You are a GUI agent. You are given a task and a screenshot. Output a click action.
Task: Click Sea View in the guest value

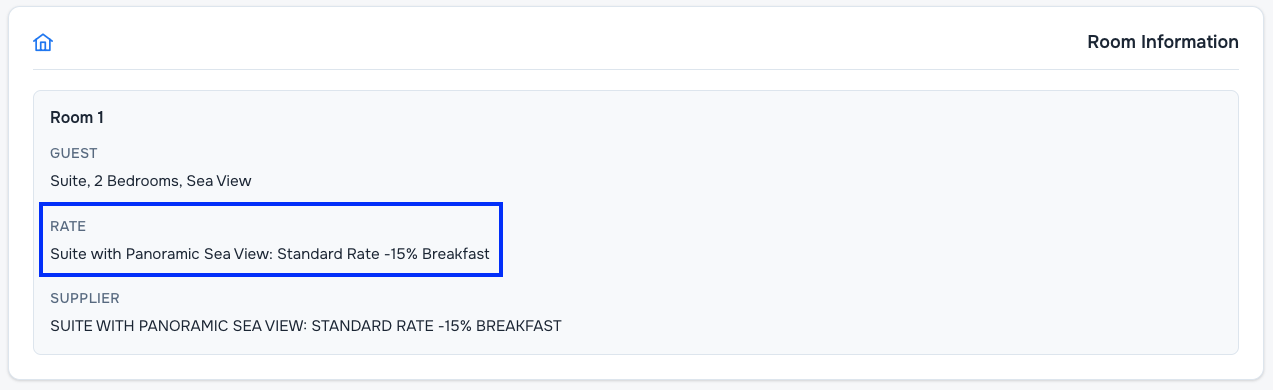coord(219,181)
